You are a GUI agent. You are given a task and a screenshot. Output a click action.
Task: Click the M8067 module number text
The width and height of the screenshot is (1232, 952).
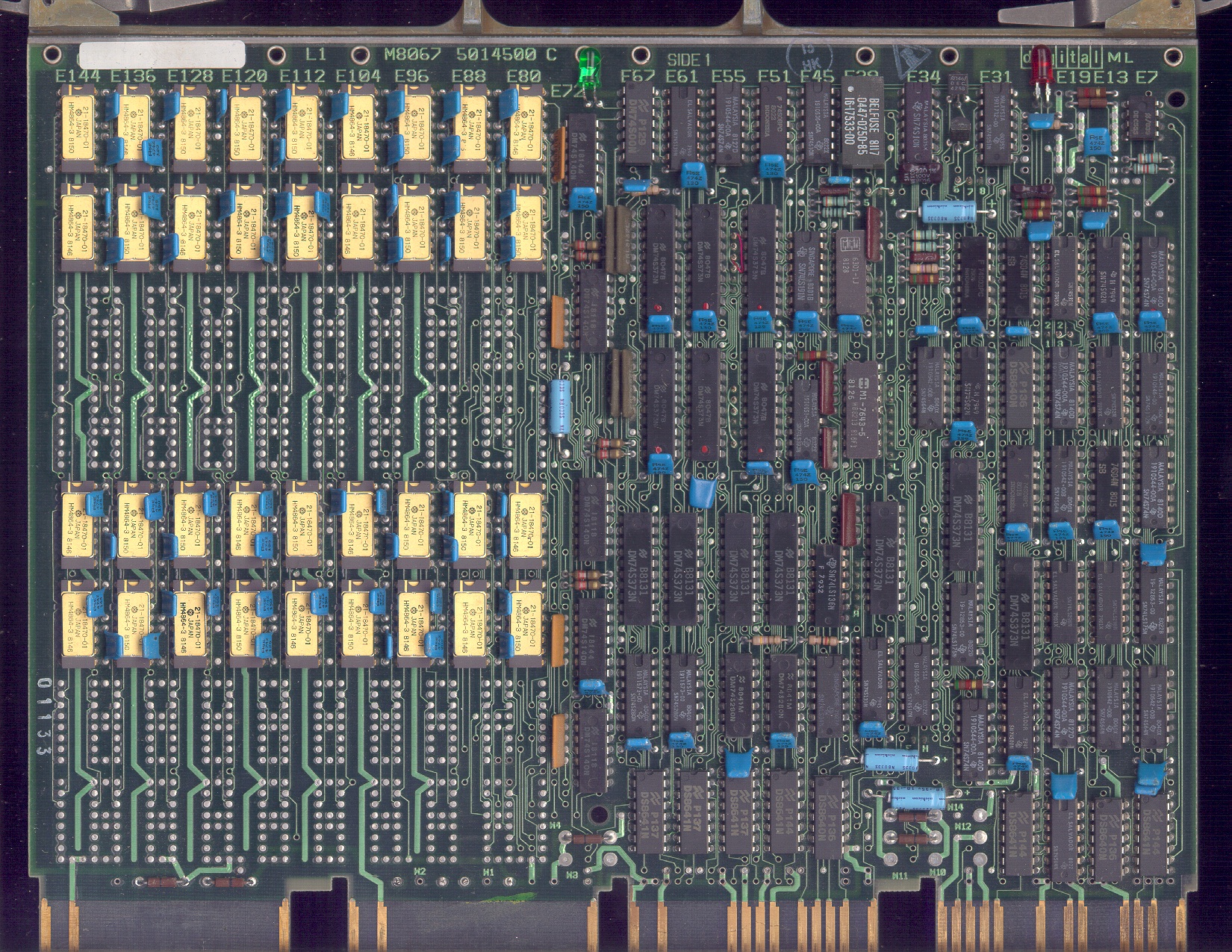coord(413,55)
